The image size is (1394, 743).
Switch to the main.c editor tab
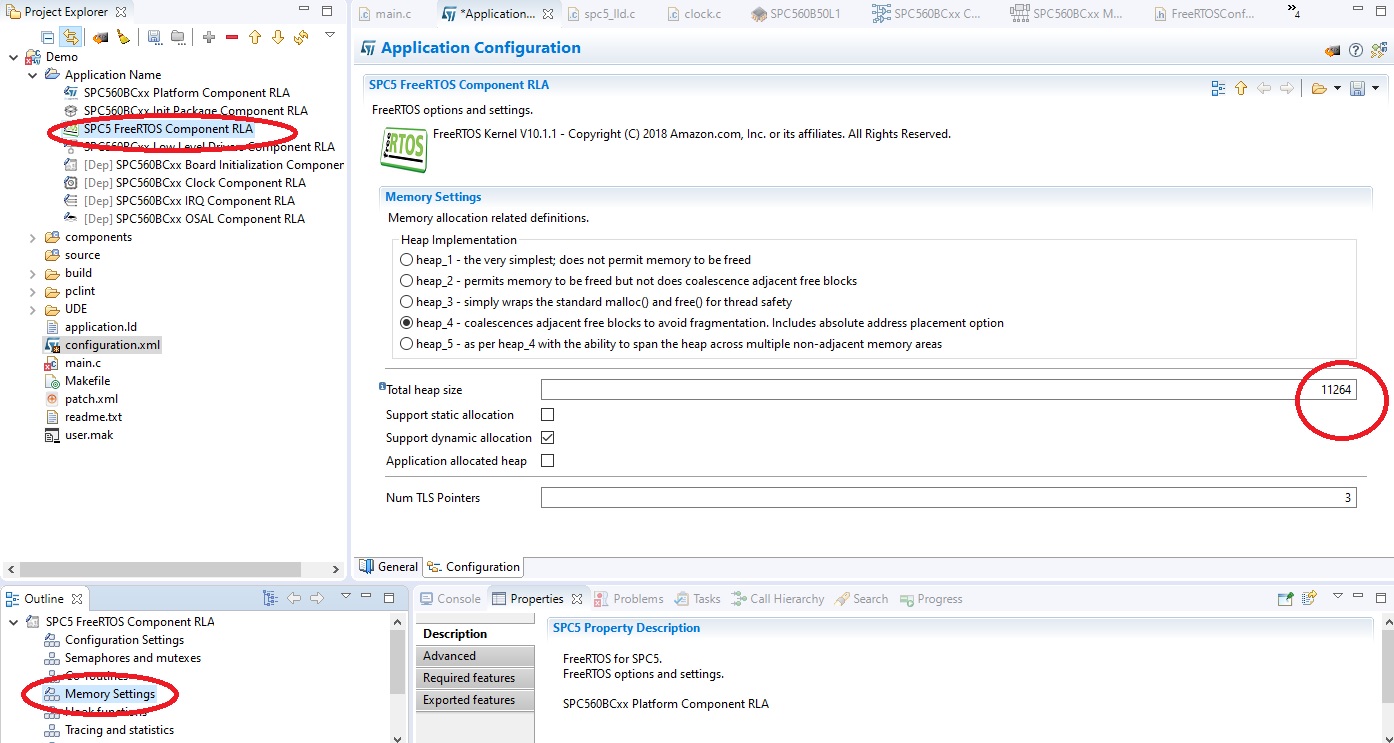[x=385, y=14]
